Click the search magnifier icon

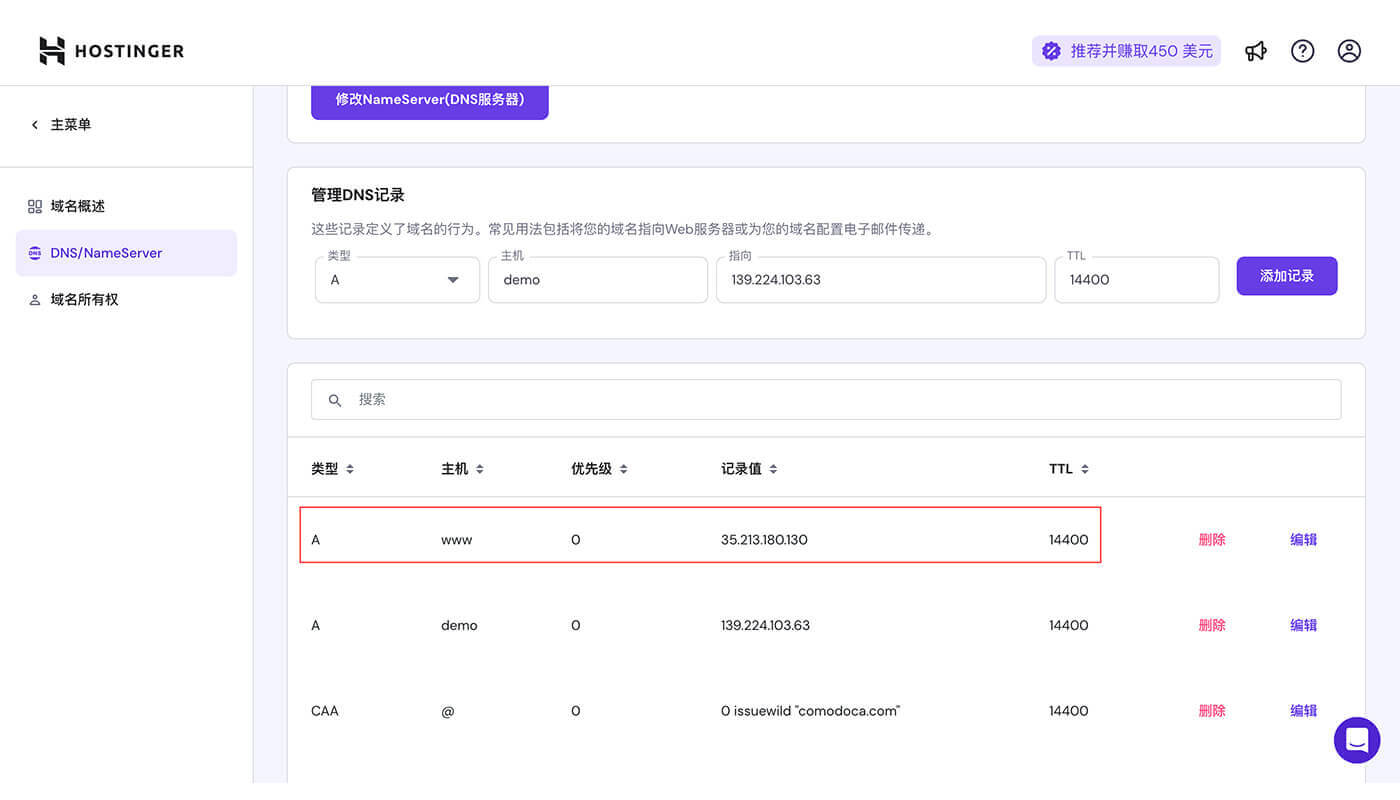click(335, 400)
